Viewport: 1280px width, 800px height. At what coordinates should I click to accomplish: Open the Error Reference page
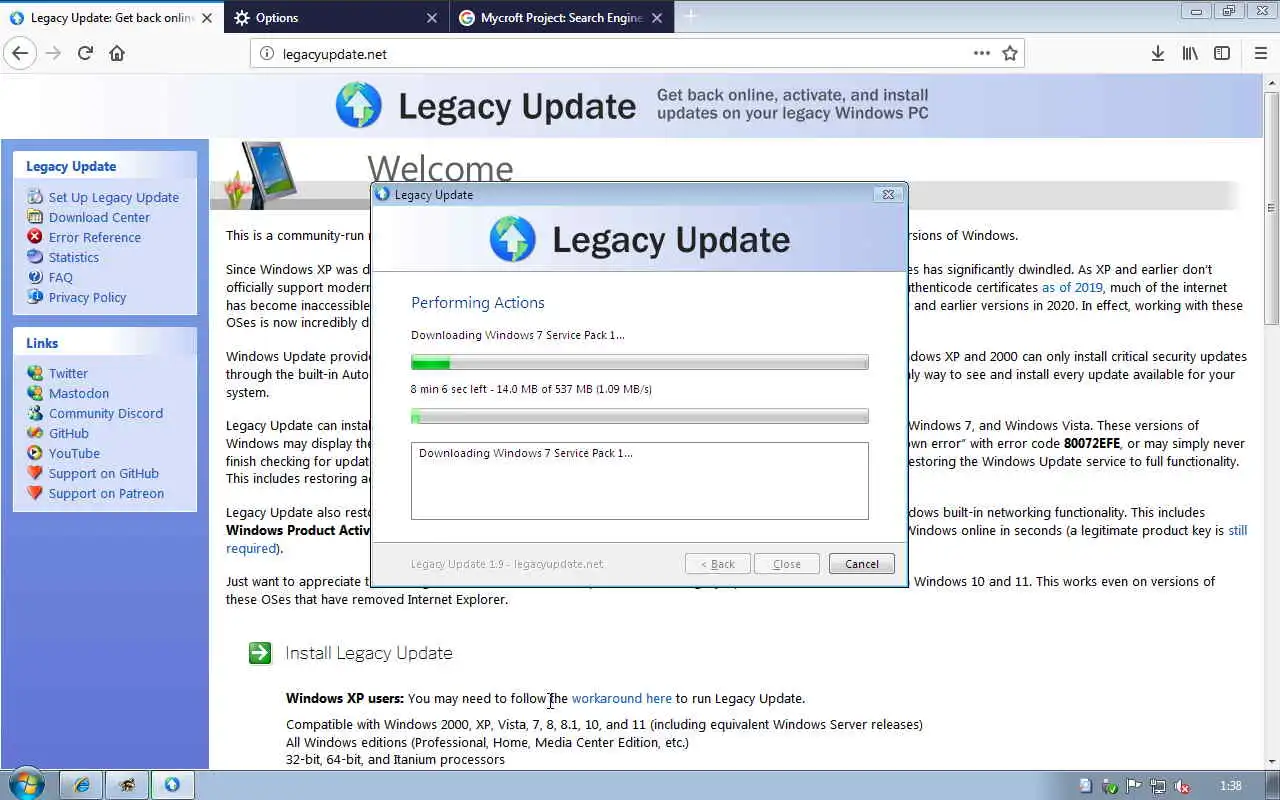click(95, 237)
